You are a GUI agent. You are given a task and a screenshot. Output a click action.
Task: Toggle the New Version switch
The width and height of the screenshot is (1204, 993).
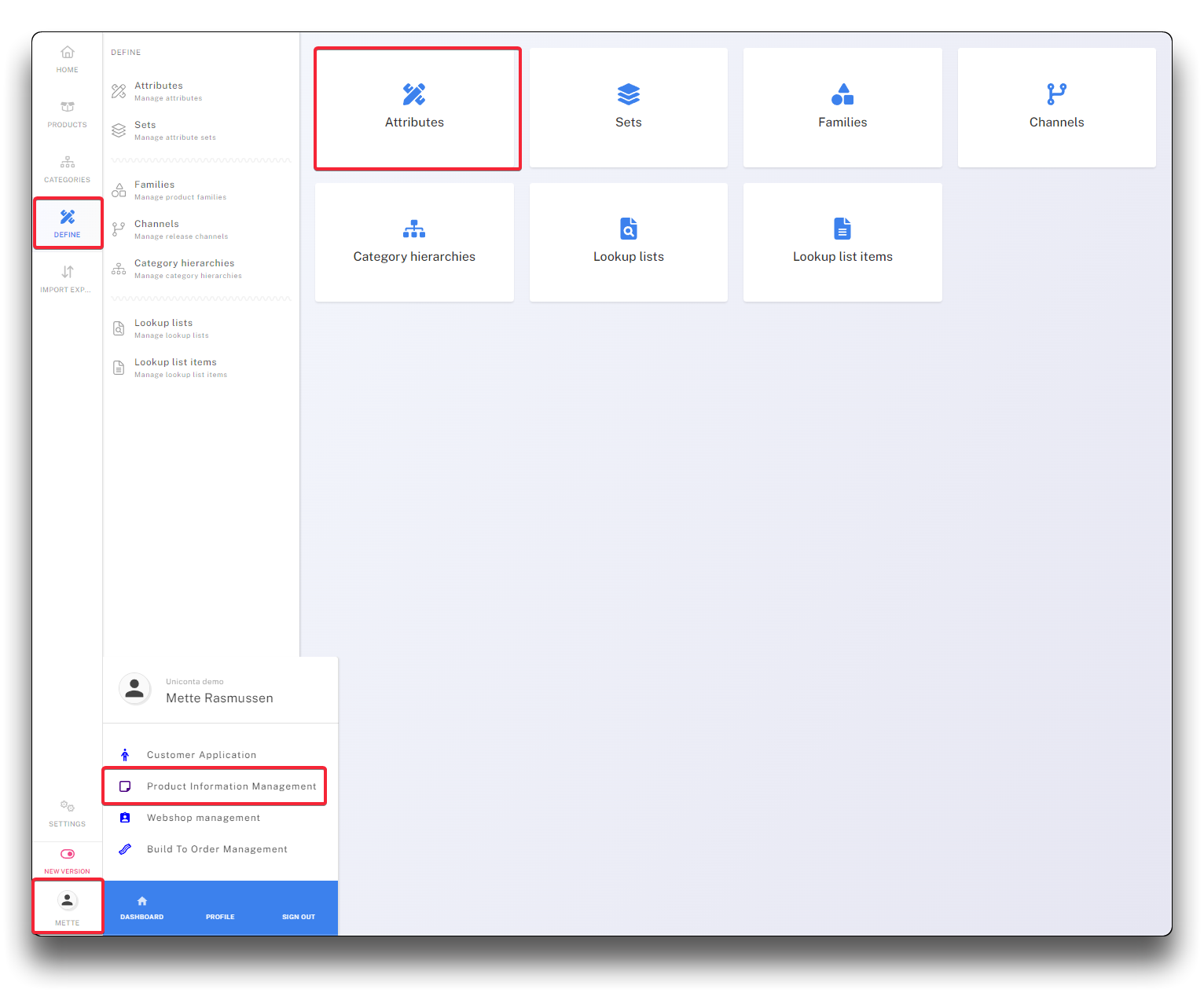[68, 854]
